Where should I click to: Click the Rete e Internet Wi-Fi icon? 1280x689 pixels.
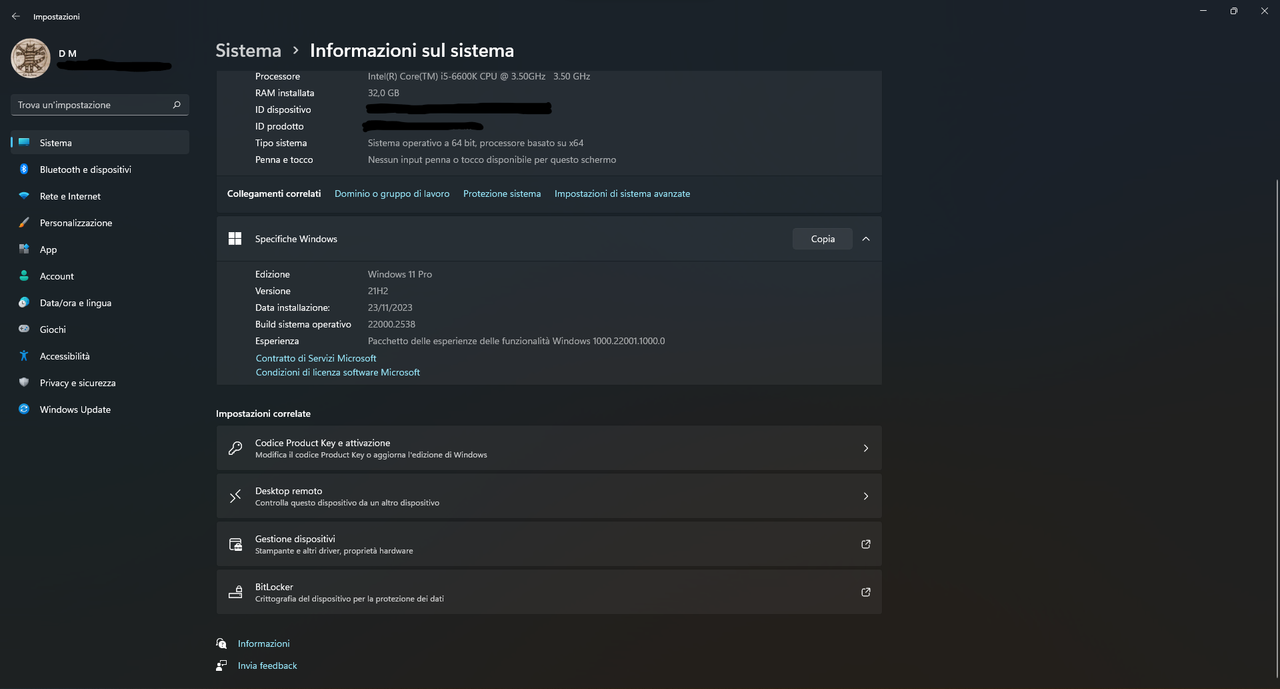[x=24, y=196]
